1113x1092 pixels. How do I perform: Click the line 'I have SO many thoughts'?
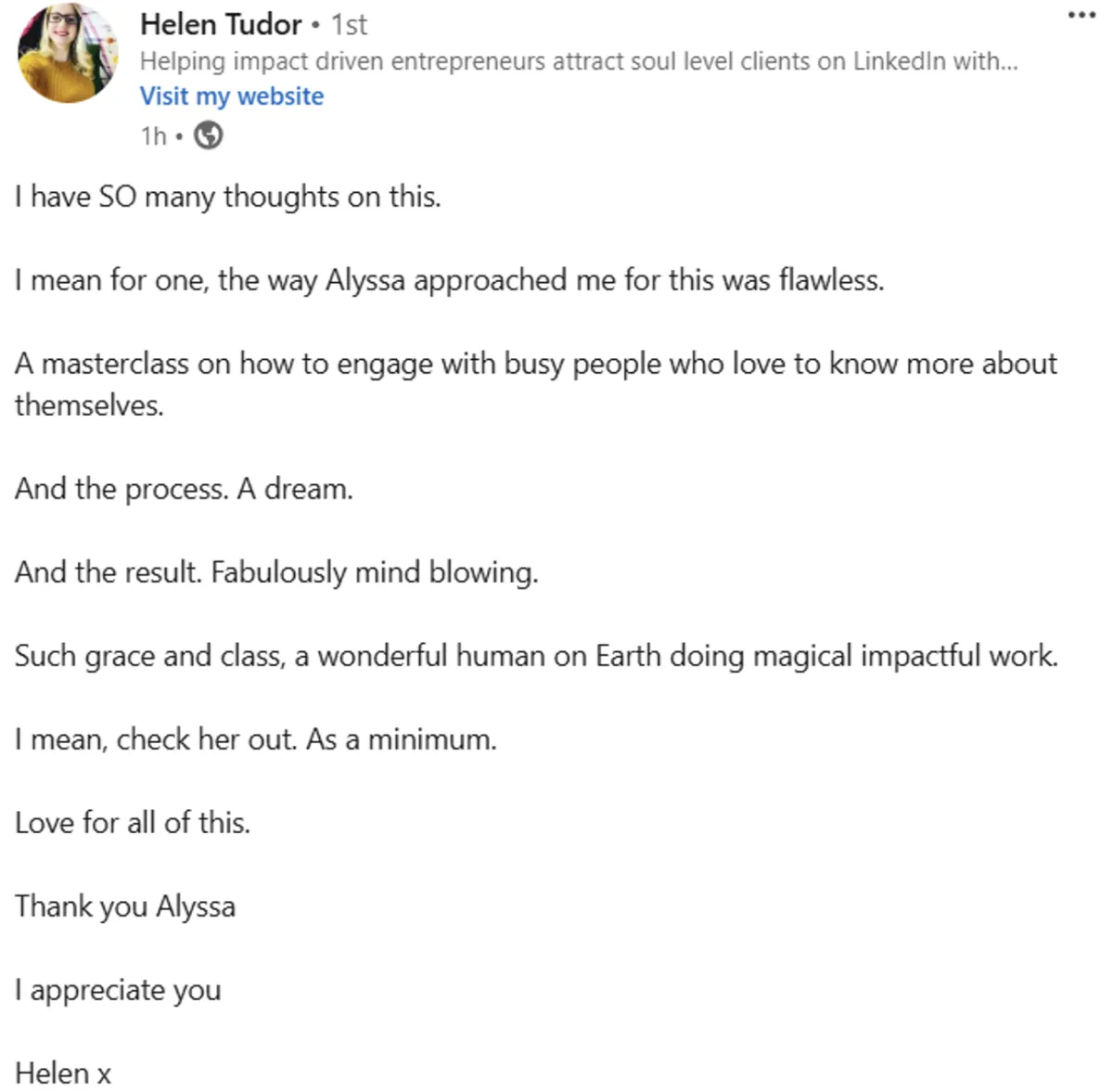[x=227, y=197]
